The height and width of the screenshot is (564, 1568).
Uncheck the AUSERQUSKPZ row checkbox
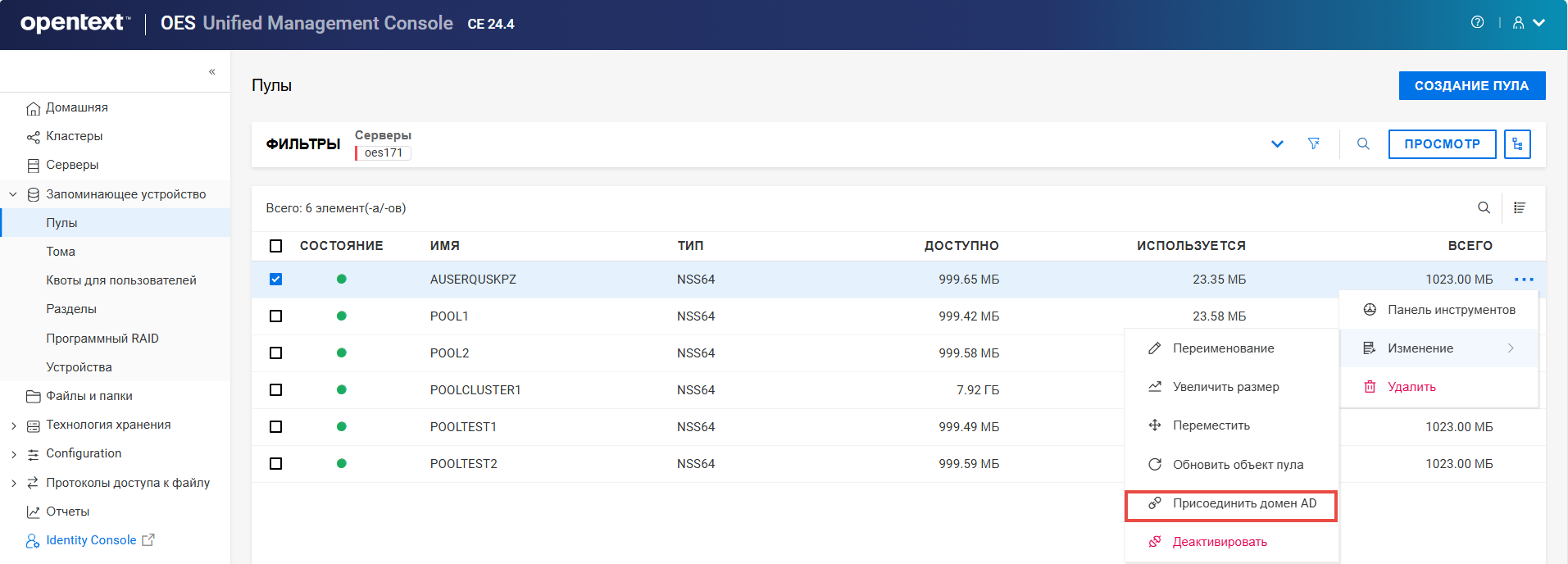pos(275,280)
